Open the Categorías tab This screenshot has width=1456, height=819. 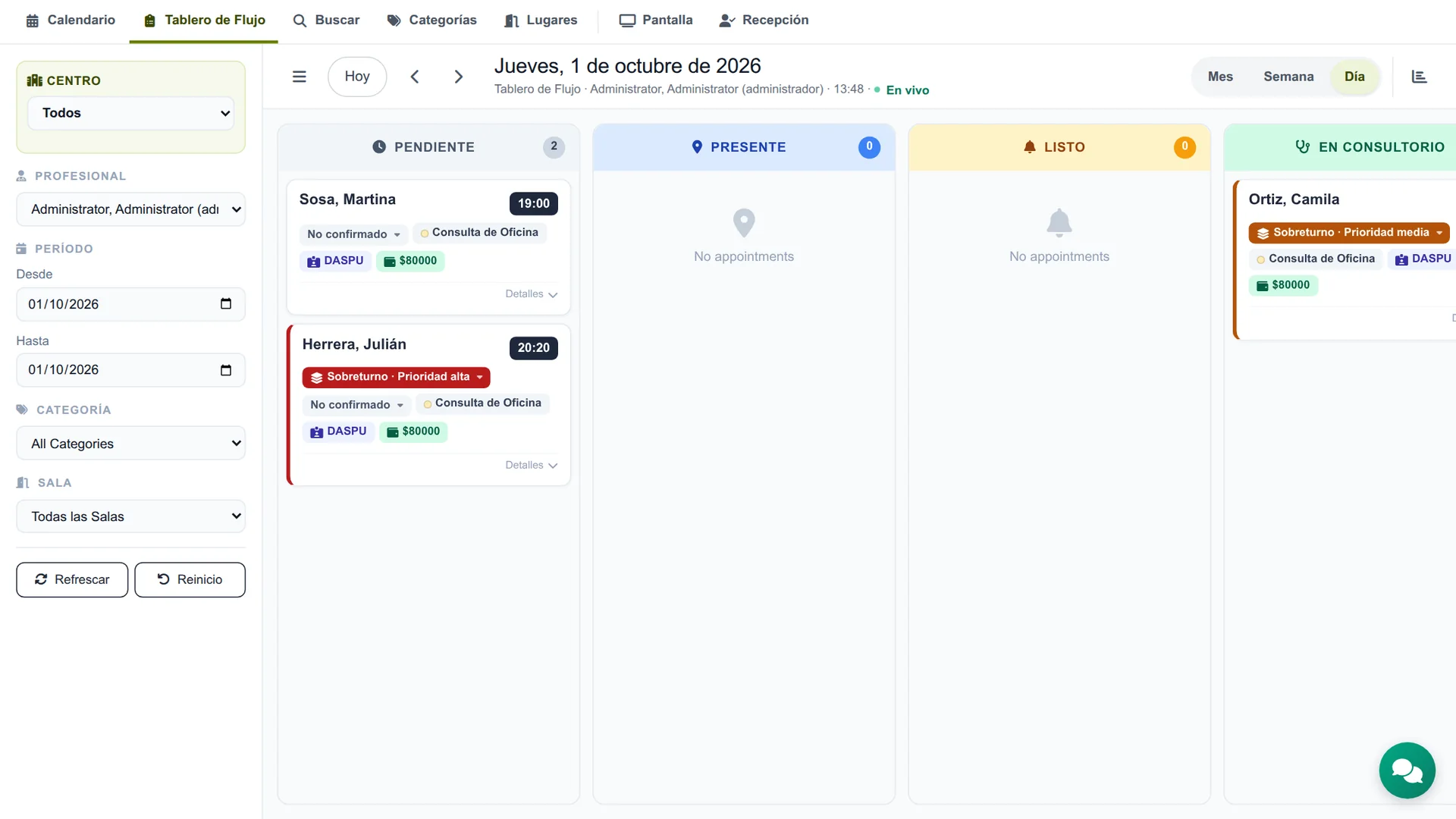pyautogui.click(x=431, y=20)
